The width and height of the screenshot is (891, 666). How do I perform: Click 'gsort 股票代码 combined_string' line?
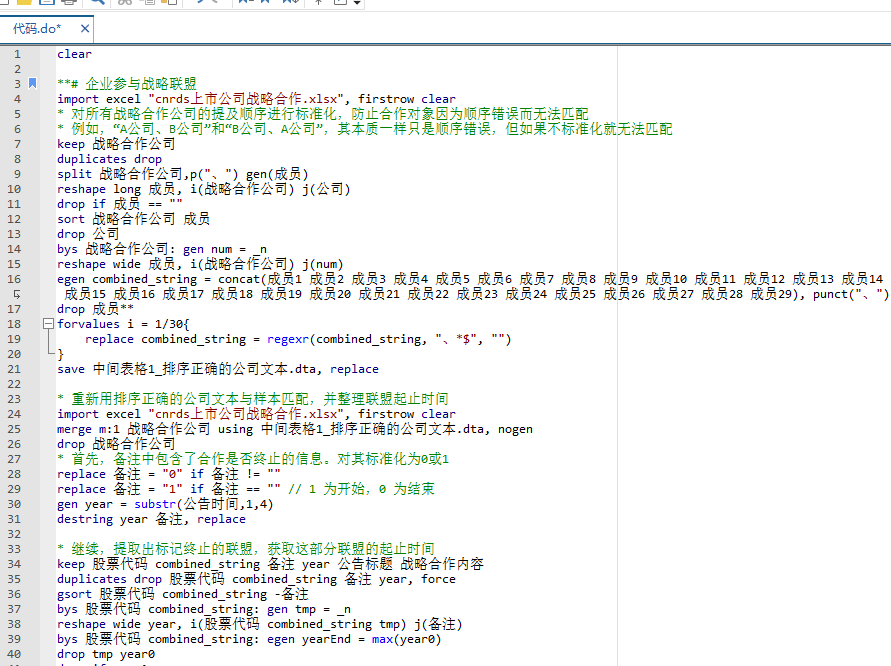(x=182, y=594)
